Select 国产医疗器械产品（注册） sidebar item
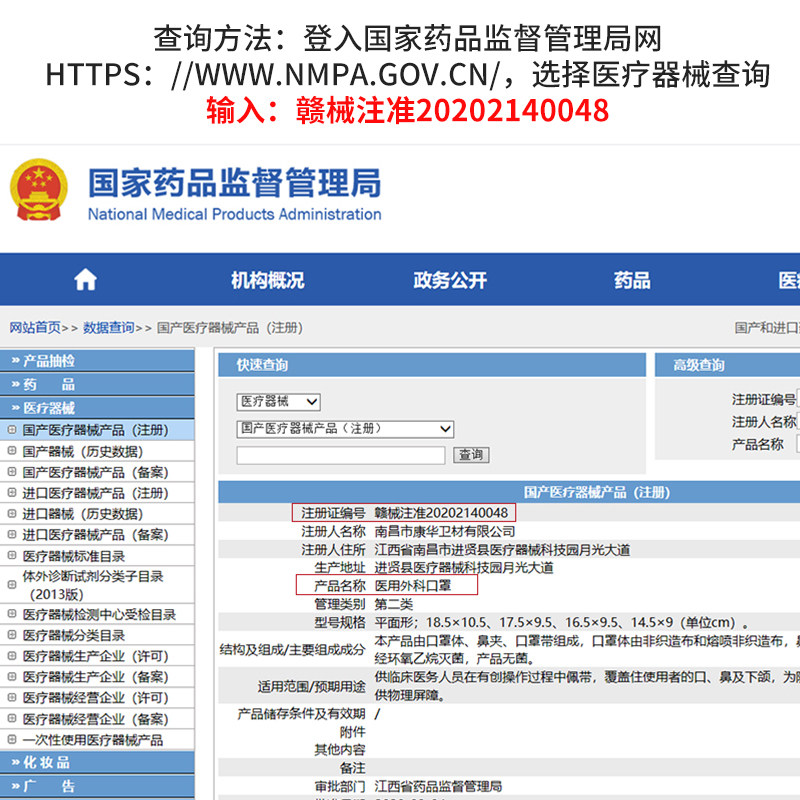This screenshot has height=800, width=800. pyautogui.click(x=95, y=430)
